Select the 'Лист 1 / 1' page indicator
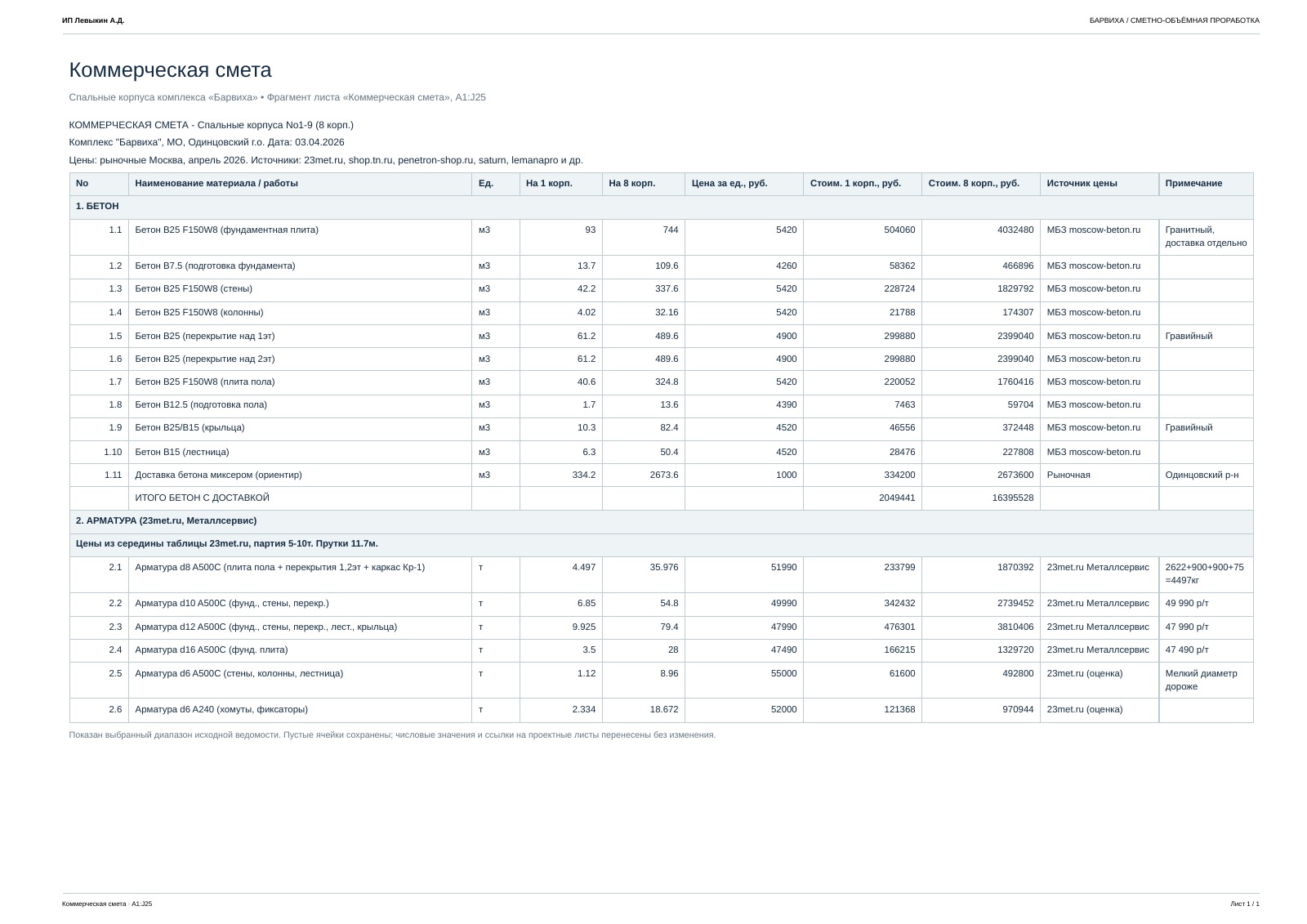The image size is (1307, 924). [1245, 904]
